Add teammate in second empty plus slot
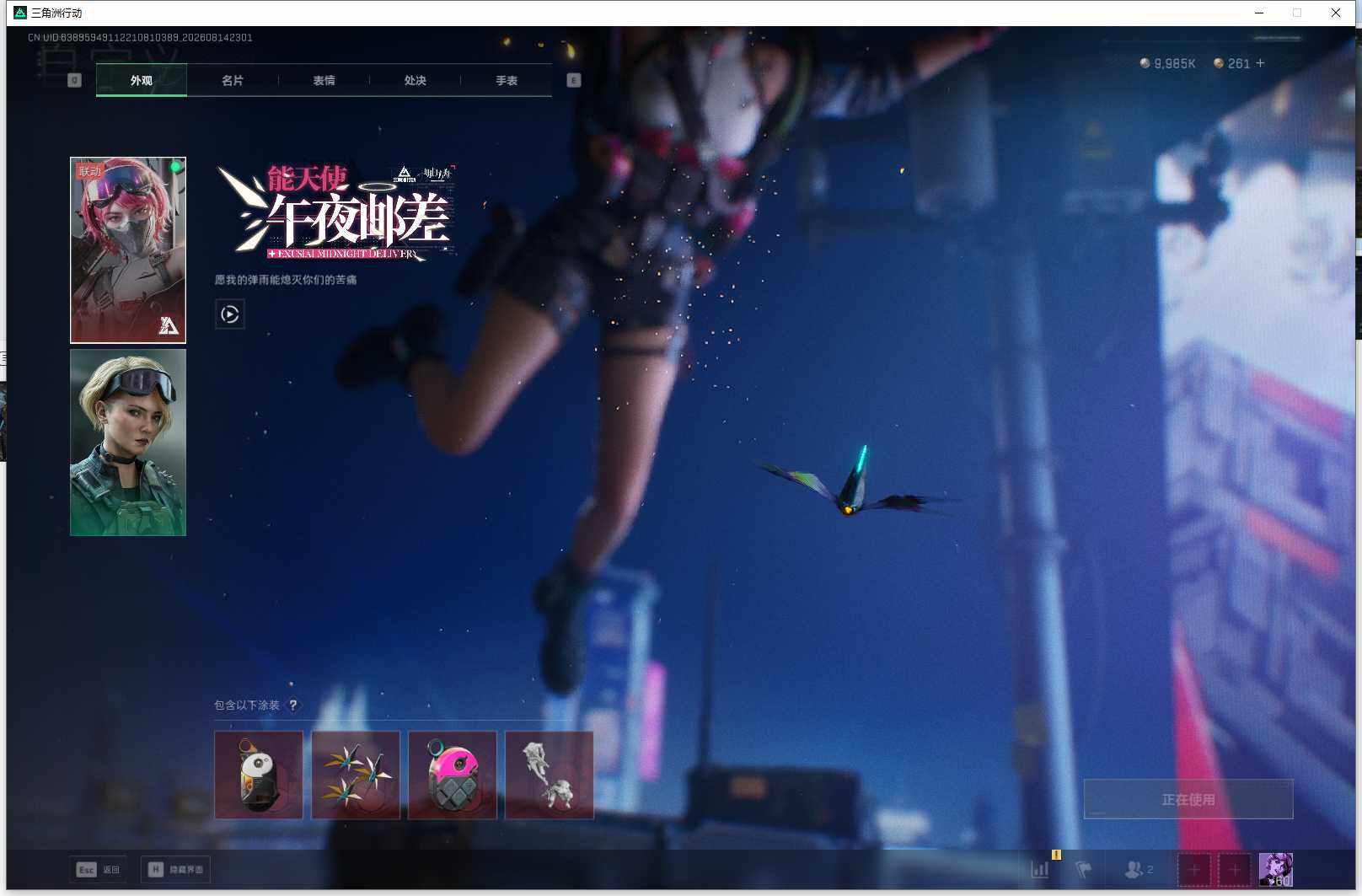 tap(1235, 870)
